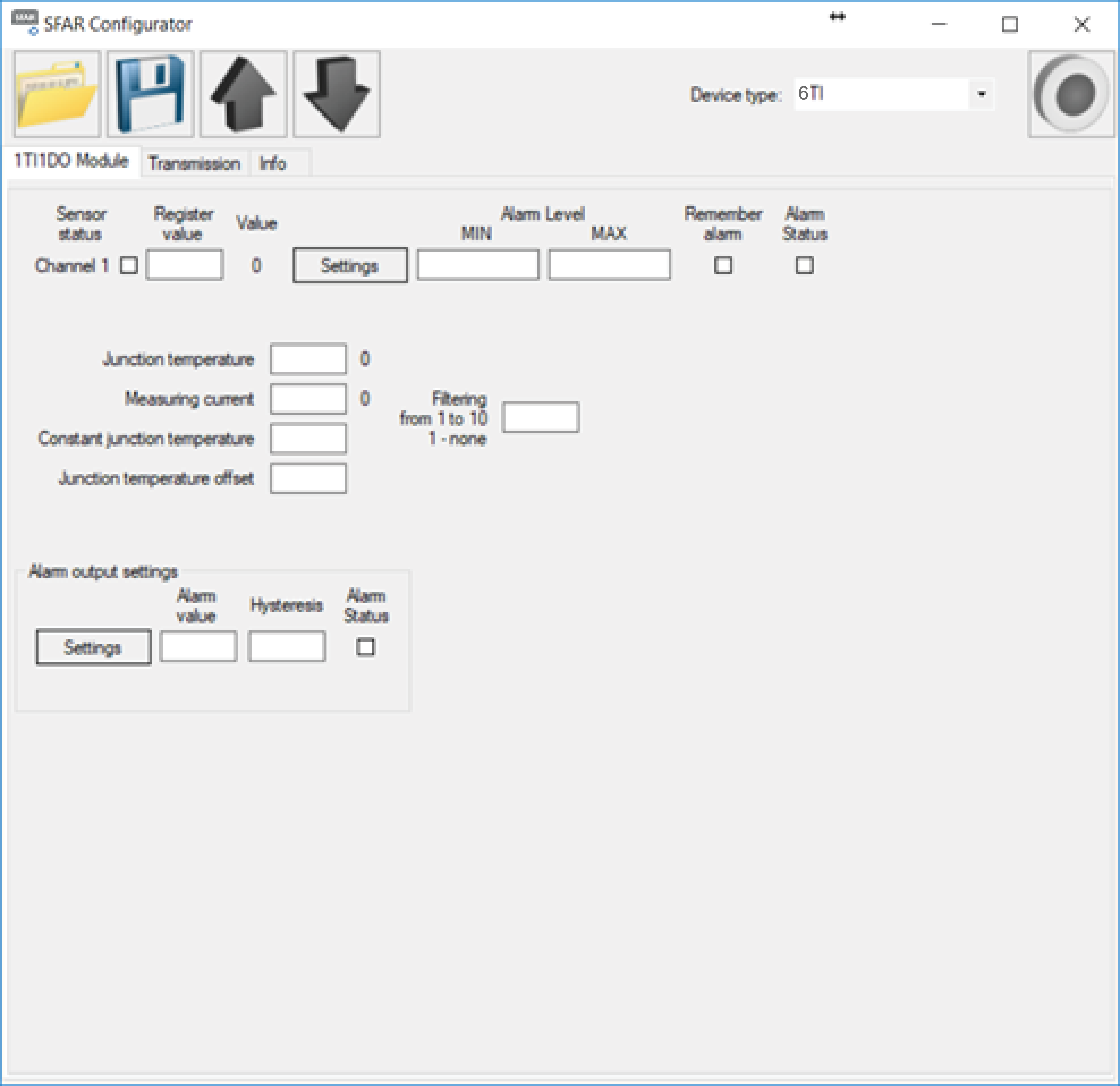Click the Constant junction temperature field

tap(309, 438)
